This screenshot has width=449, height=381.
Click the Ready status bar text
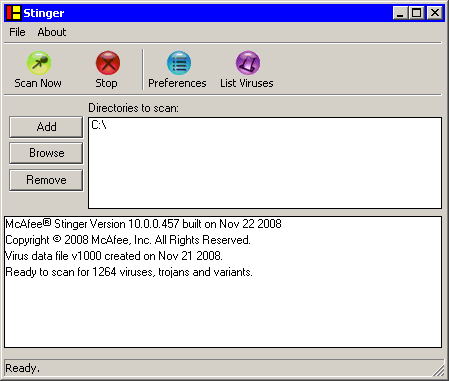[x=22, y=368]
